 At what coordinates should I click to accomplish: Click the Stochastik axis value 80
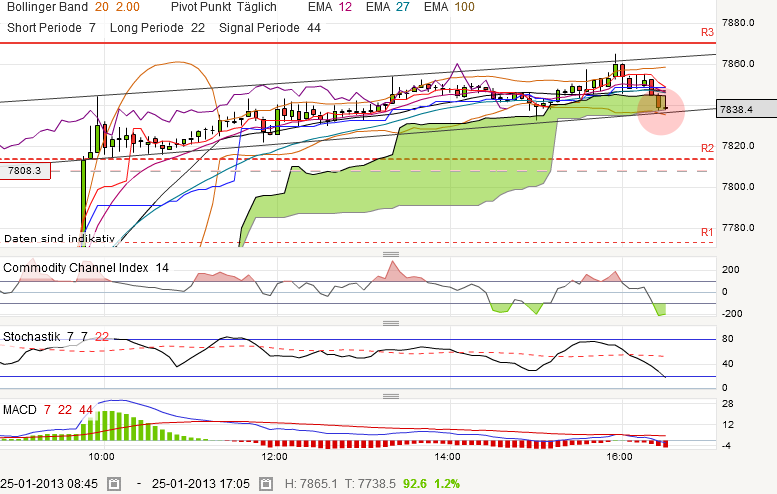pos(727,339)
